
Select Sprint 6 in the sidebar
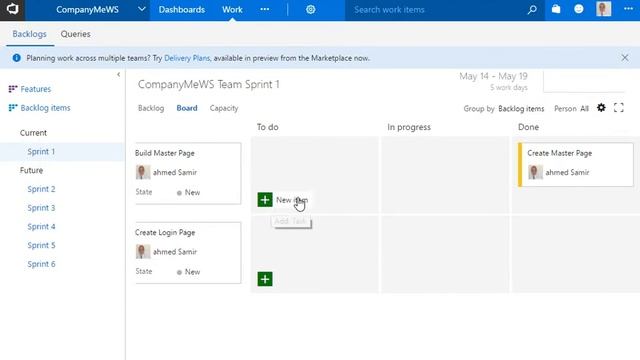click(x=41, y=264)
